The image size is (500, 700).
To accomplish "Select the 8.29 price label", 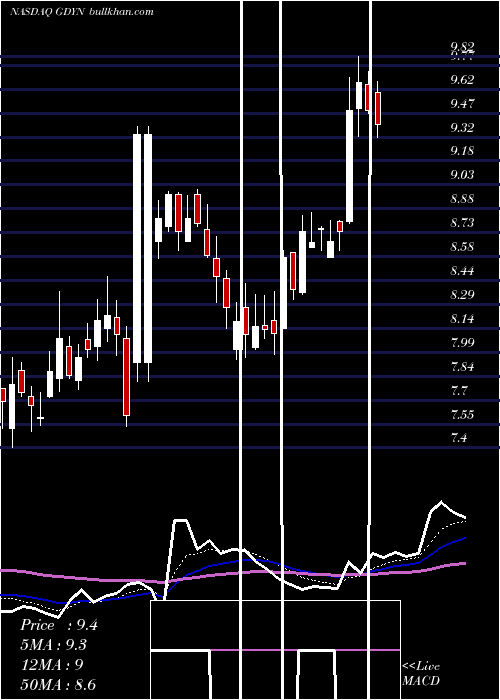I will tap(462, 295).
